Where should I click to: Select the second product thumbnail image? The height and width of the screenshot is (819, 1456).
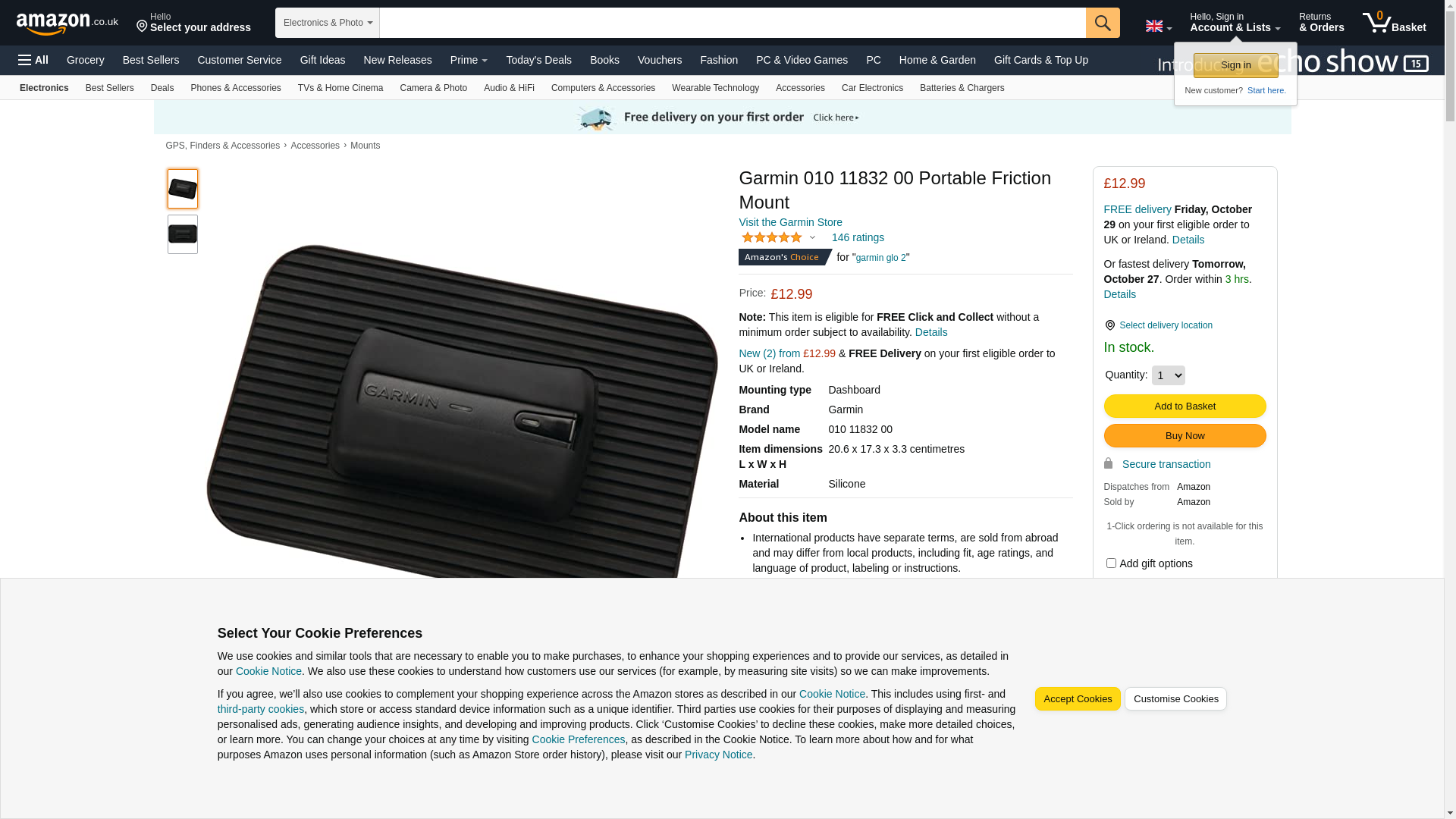tap(183, 234)
